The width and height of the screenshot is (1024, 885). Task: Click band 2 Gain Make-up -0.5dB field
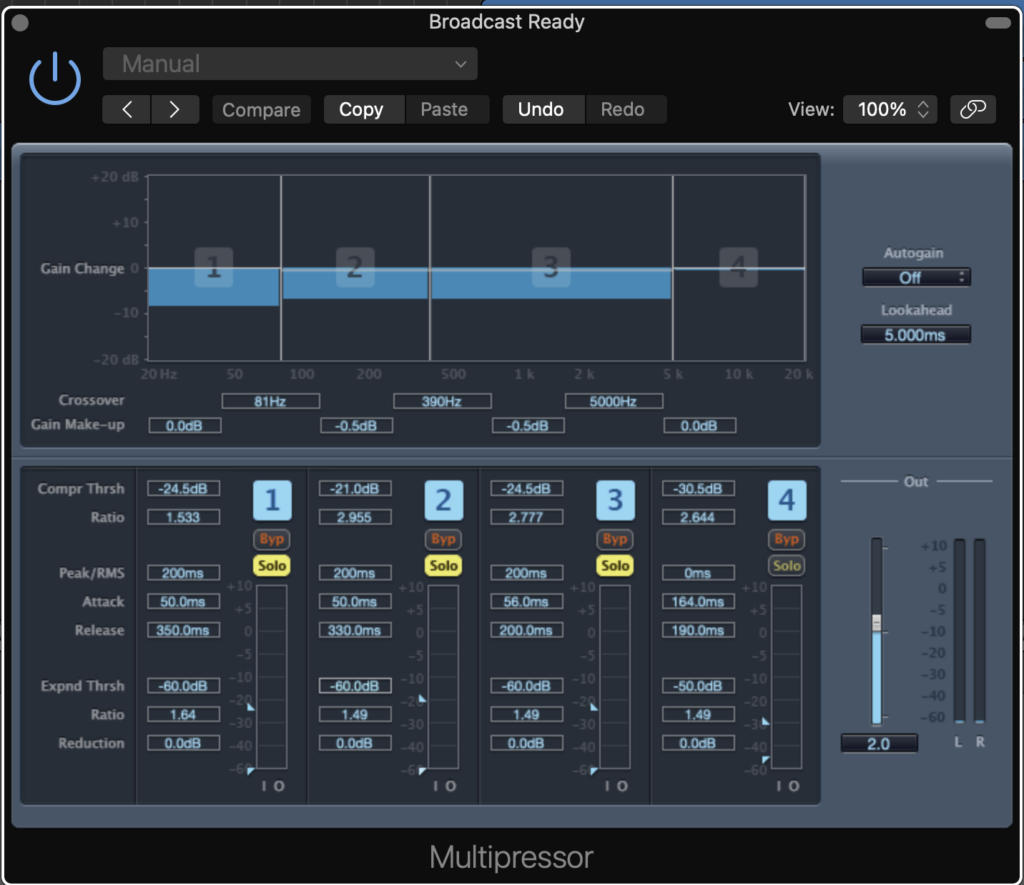click(357, 426)
